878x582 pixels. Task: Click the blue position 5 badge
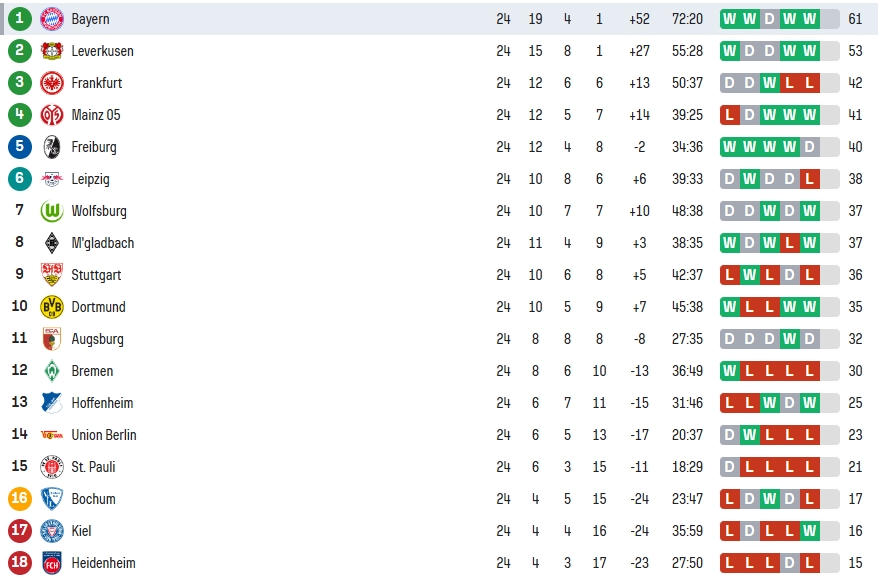(x=20, y=147)
